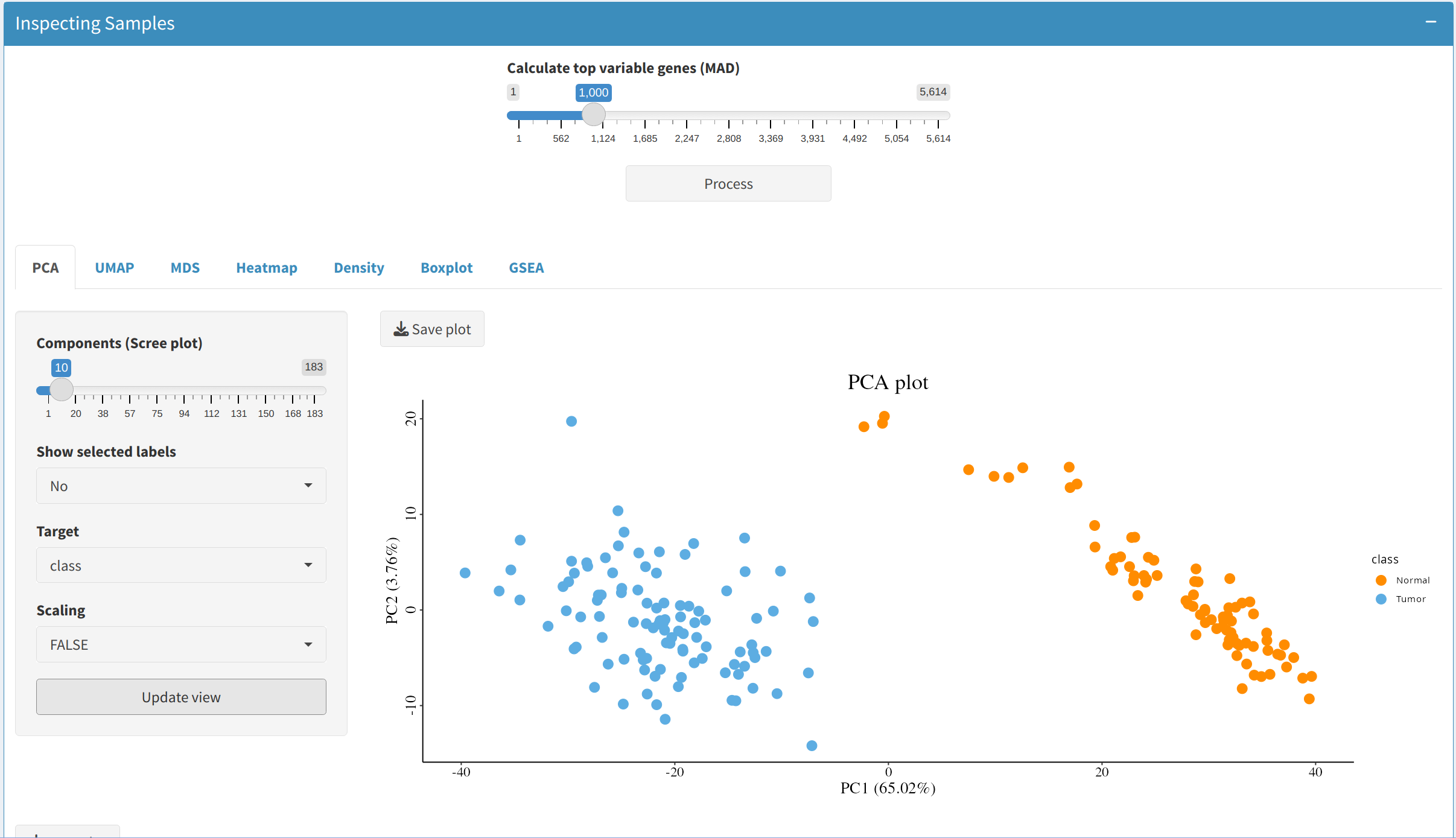Viewport: 1456px width, 838px height.
Task: Open the Target class dropdown
Action: [x=181, y=565]
